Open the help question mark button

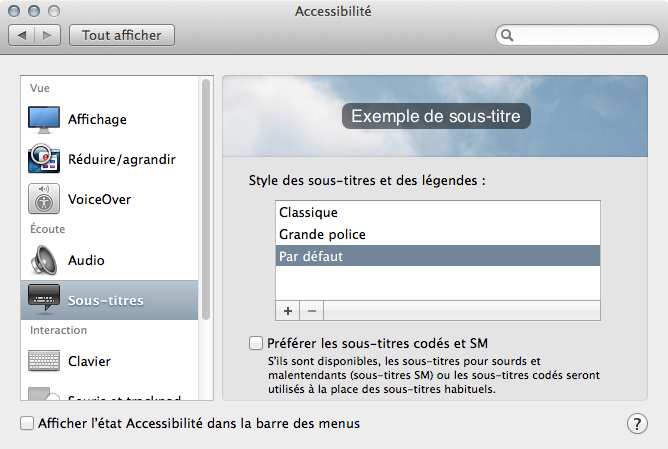pyautogui.click(x=638, y=423)
